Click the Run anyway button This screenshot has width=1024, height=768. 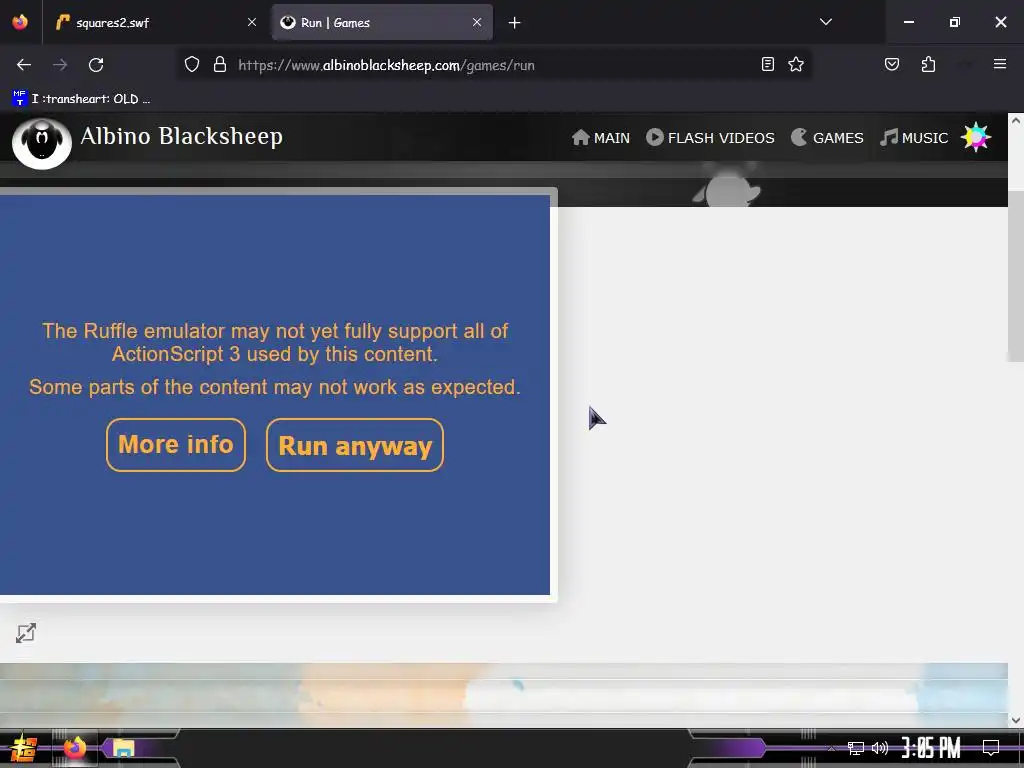355,445
